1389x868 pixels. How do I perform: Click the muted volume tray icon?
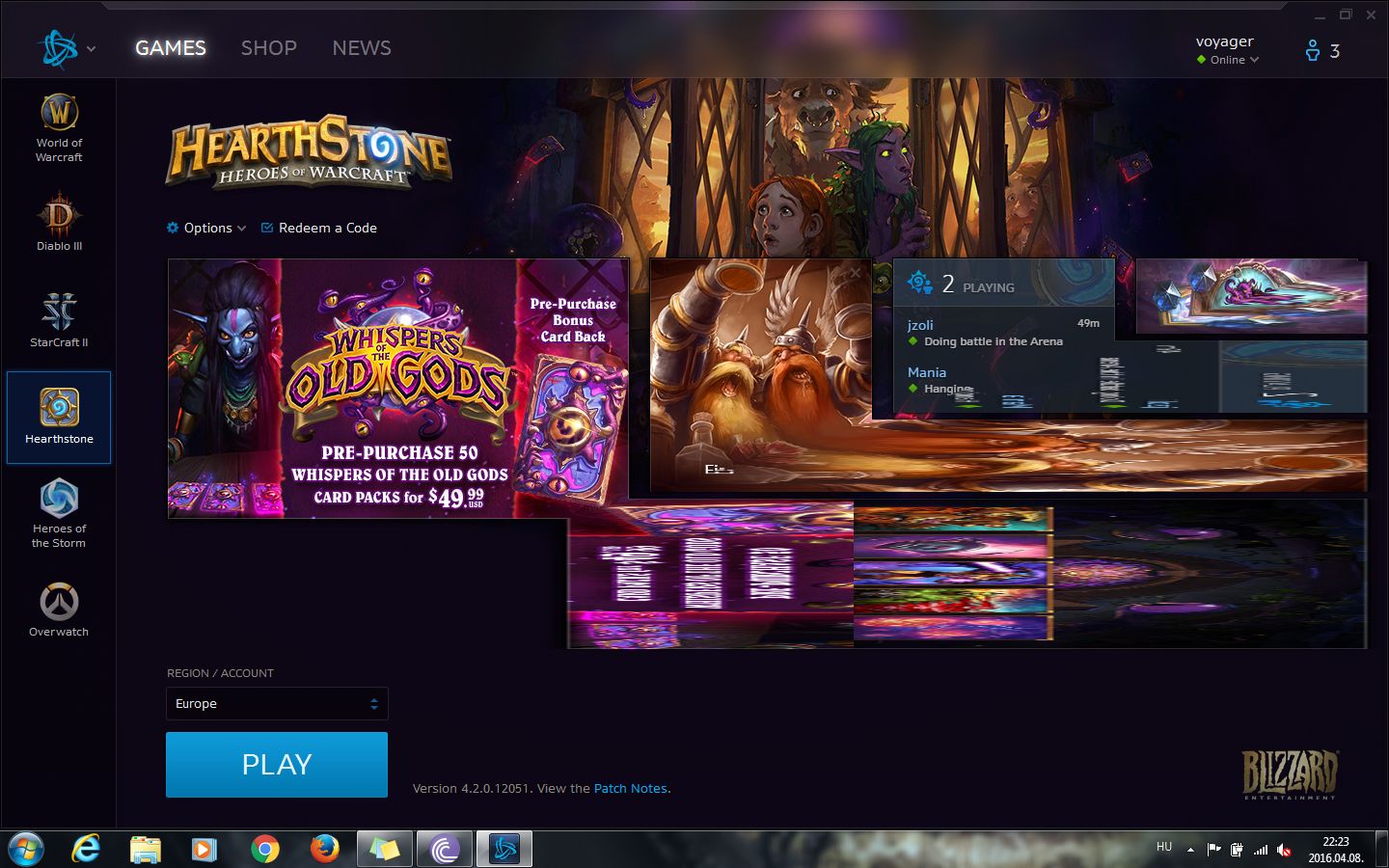[1285, 850]
